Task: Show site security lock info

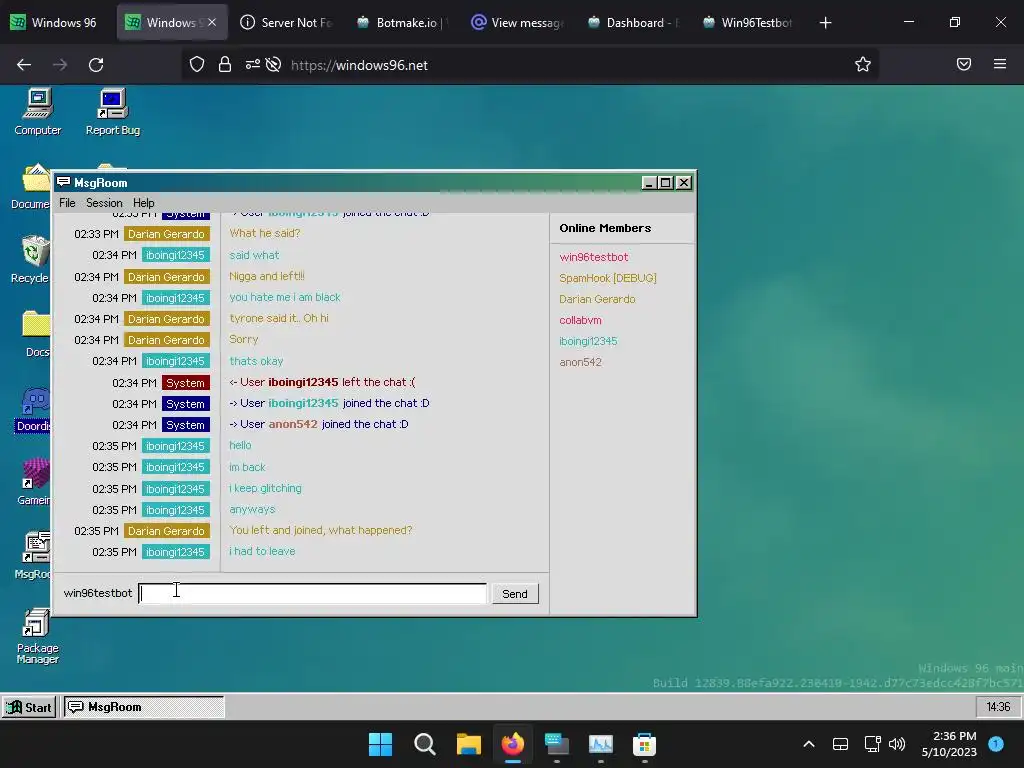Action: tap(225, 65)
